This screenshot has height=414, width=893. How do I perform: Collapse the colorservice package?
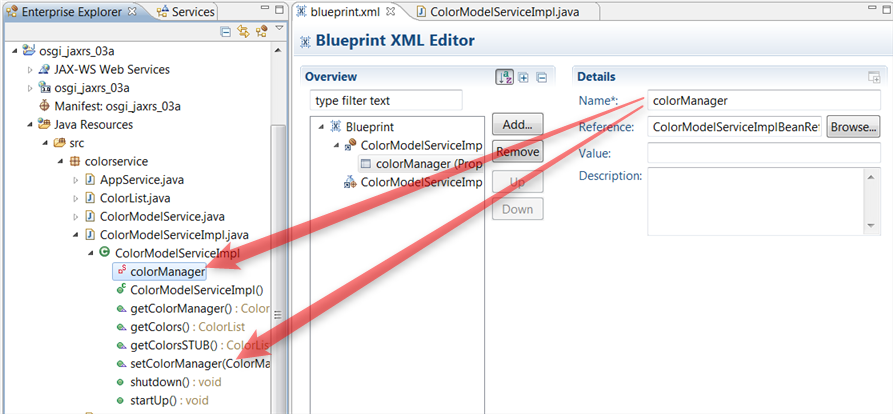[x=60, y=161]
